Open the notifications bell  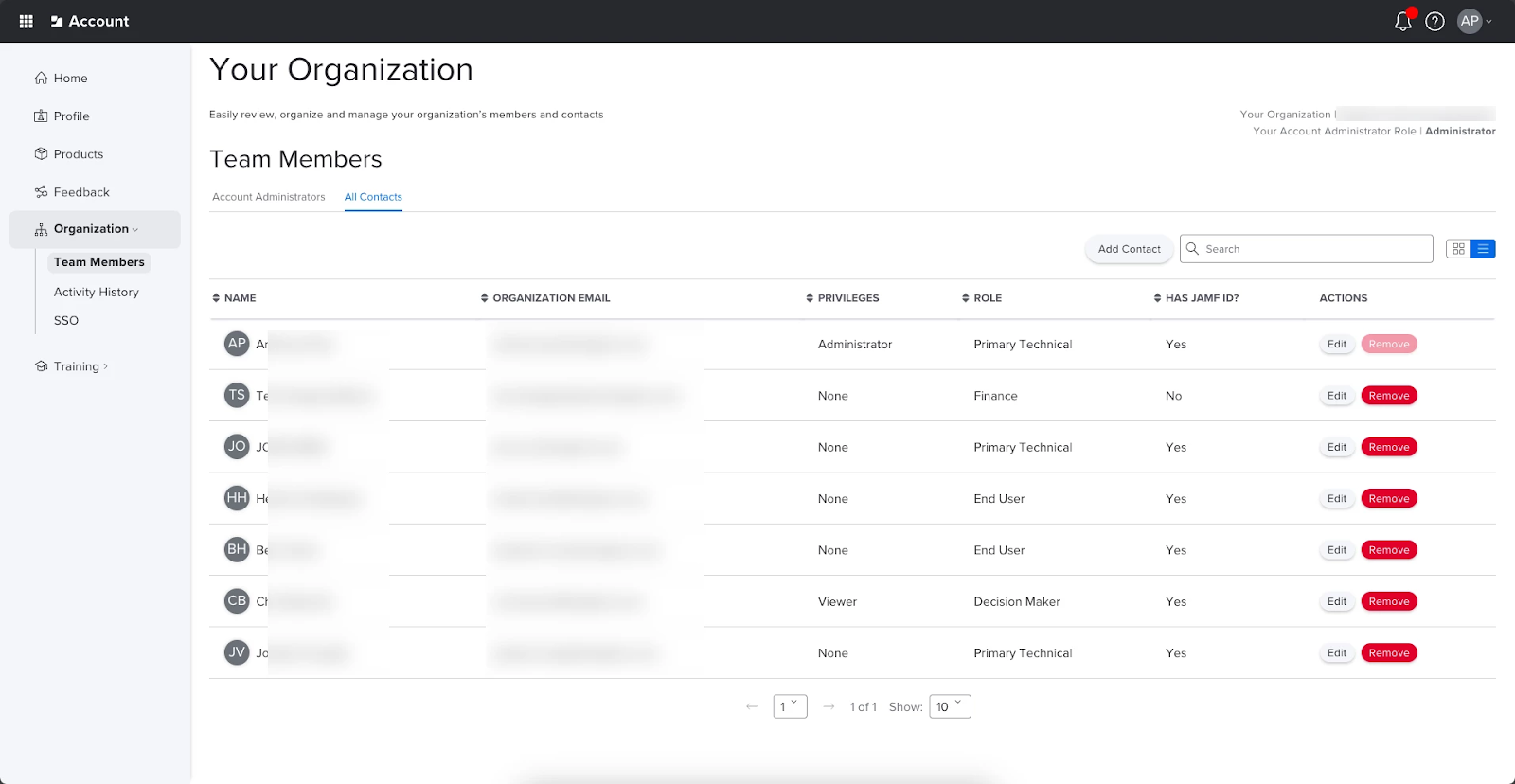coord(1403,21)
